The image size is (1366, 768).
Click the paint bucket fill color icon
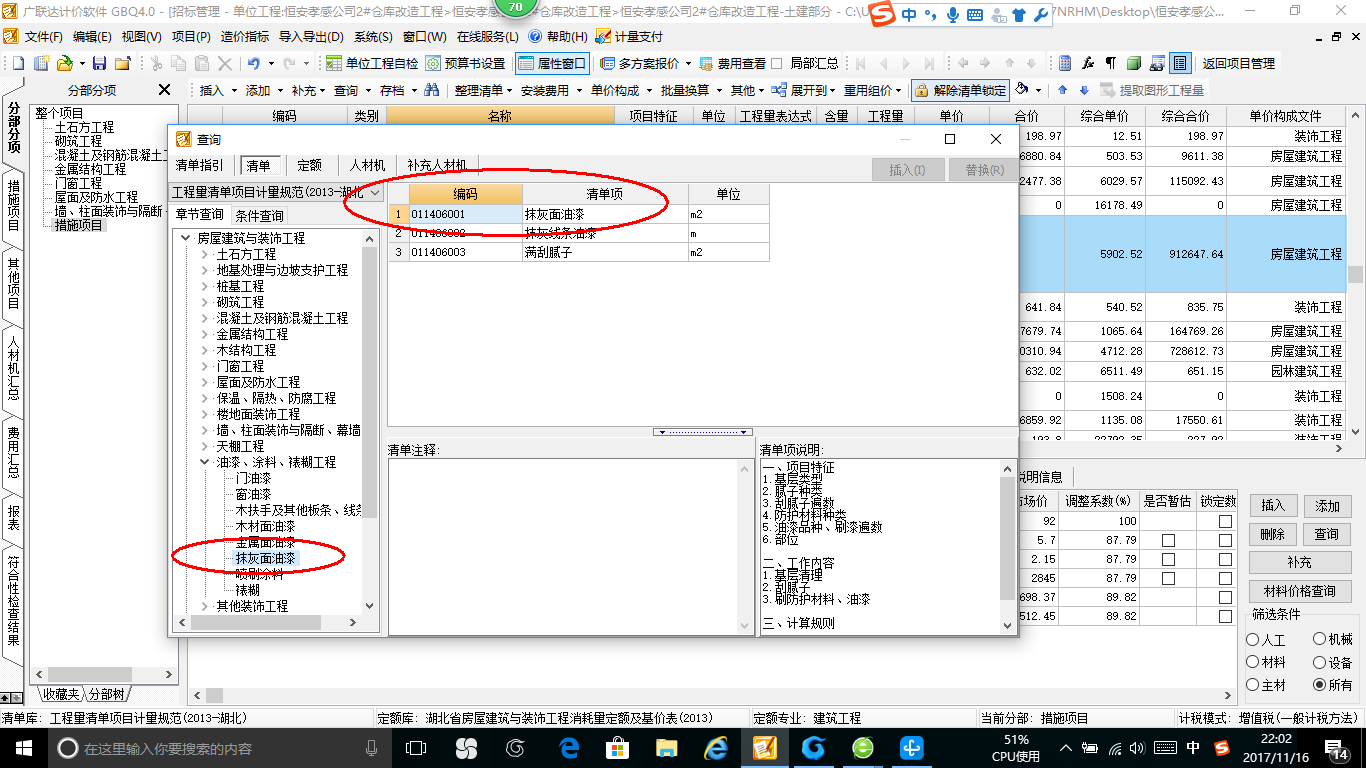1022,90
